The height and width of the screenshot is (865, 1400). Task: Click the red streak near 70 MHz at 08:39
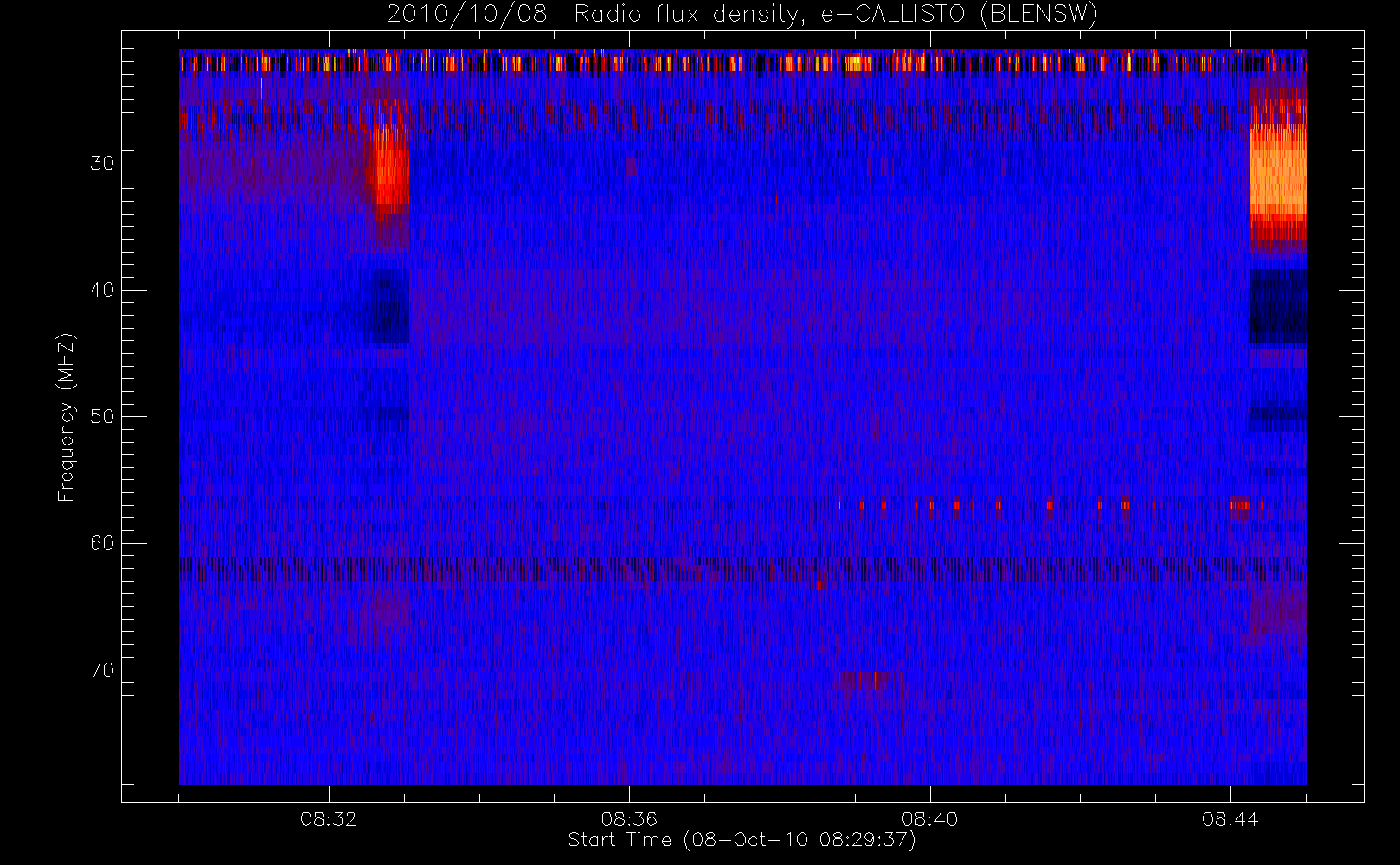[x=862, y=681]
